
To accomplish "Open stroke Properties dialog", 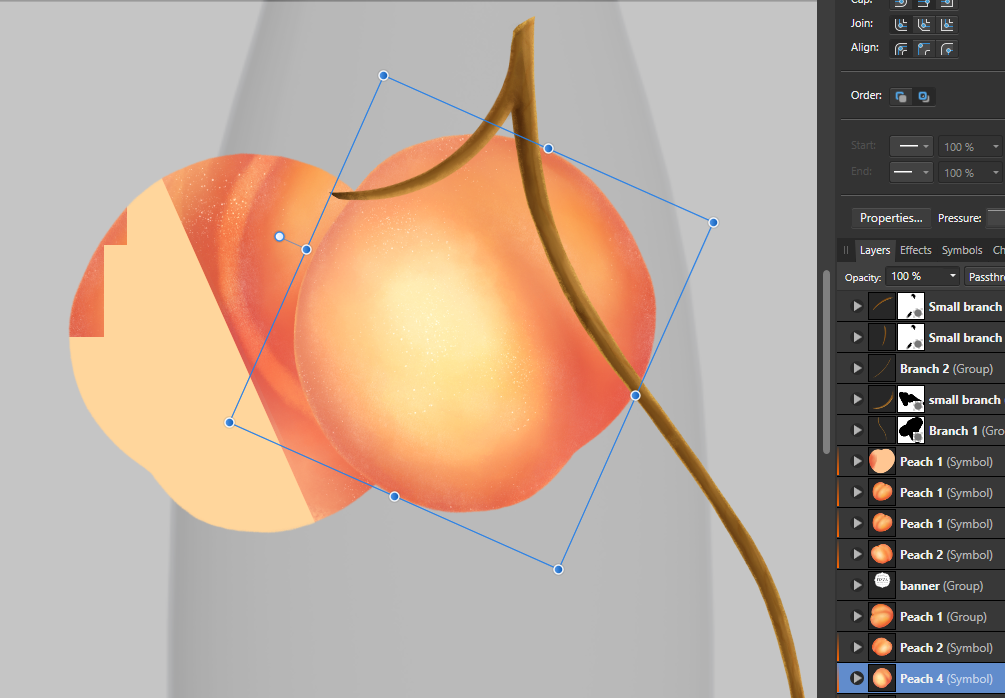I will coord(891,218).
